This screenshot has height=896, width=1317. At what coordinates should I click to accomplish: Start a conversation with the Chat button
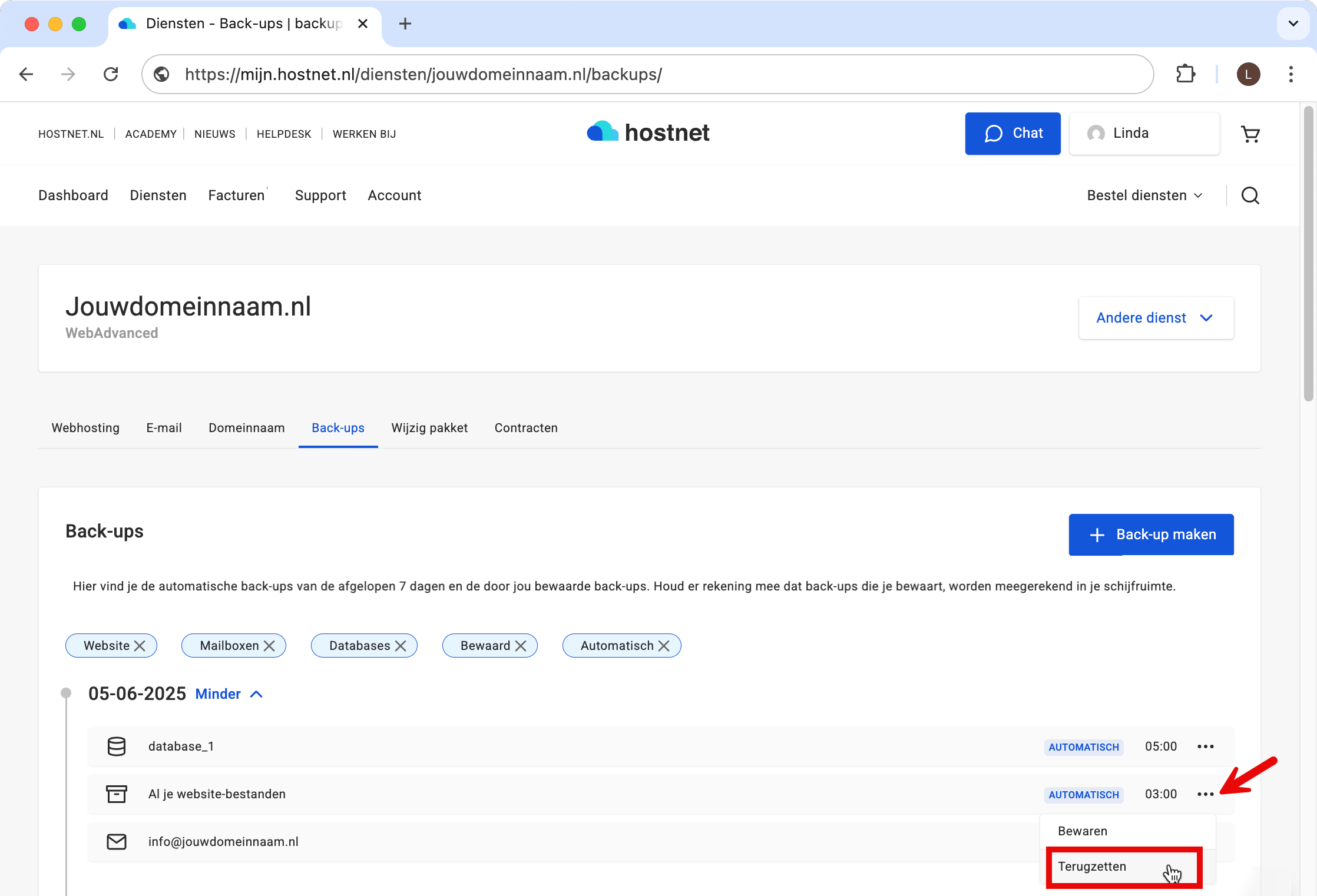pos(1012,134)
